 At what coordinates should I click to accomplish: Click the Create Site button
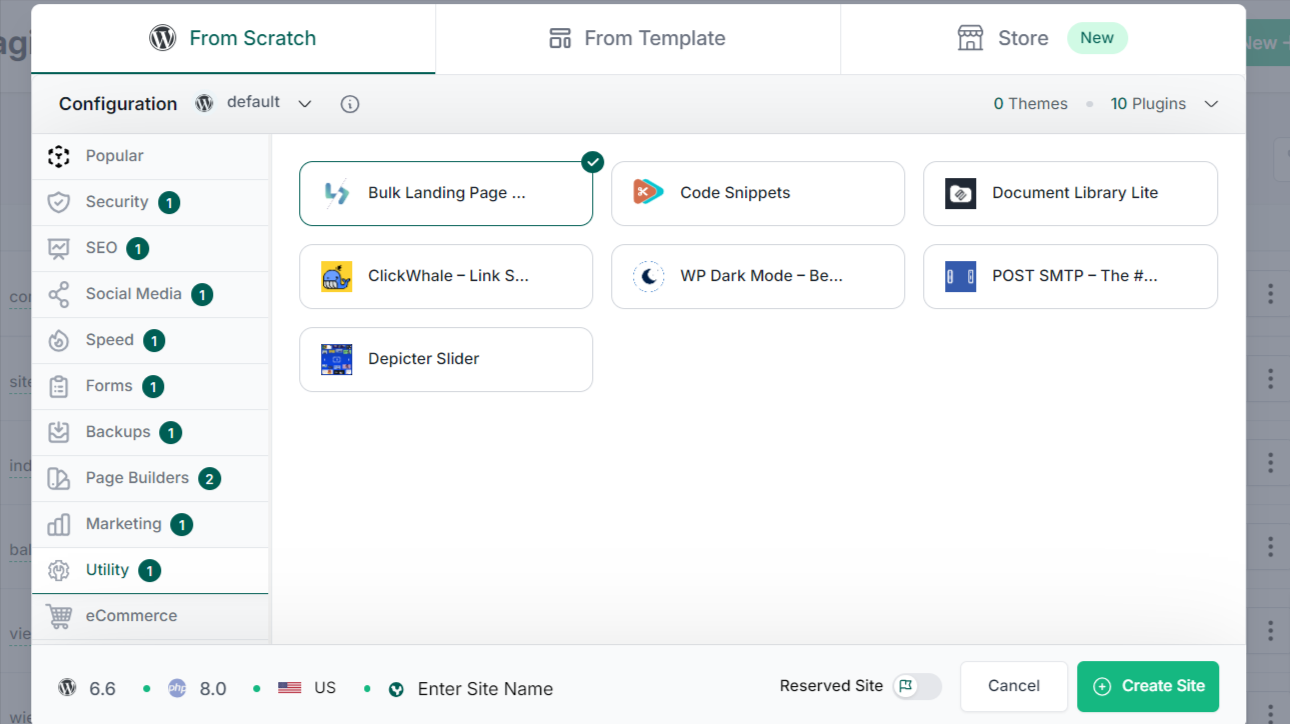point(1148,686)
